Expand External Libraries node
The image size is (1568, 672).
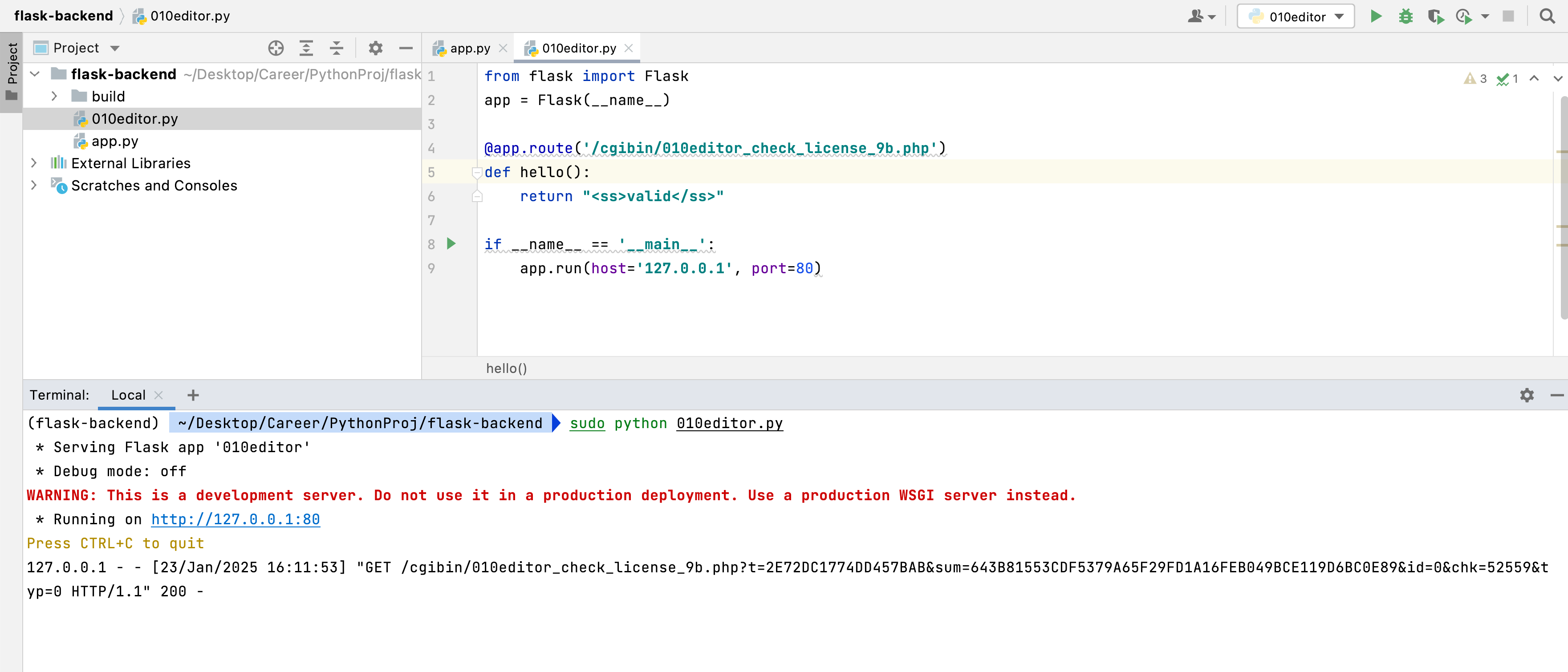pyautogui.click(x=34, y=163)
